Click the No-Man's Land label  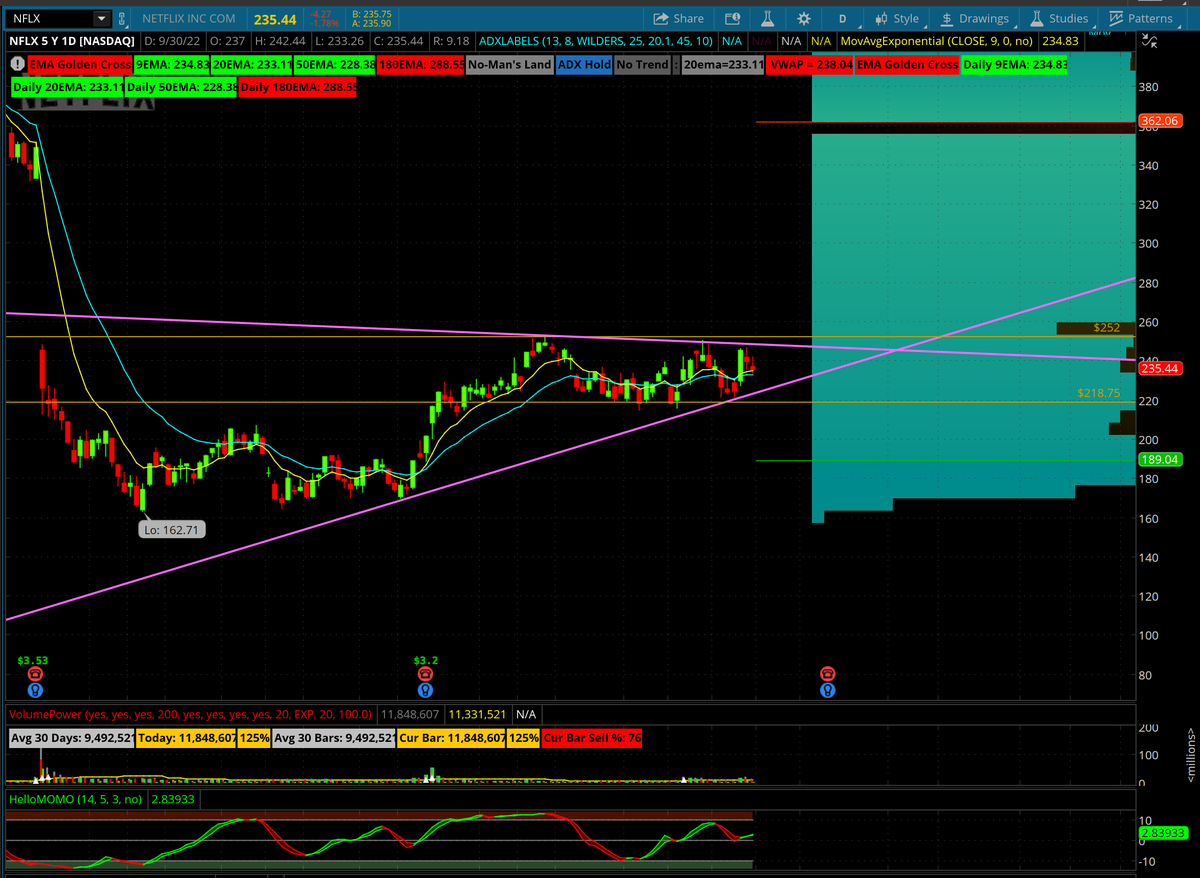(x=509, y=64)
